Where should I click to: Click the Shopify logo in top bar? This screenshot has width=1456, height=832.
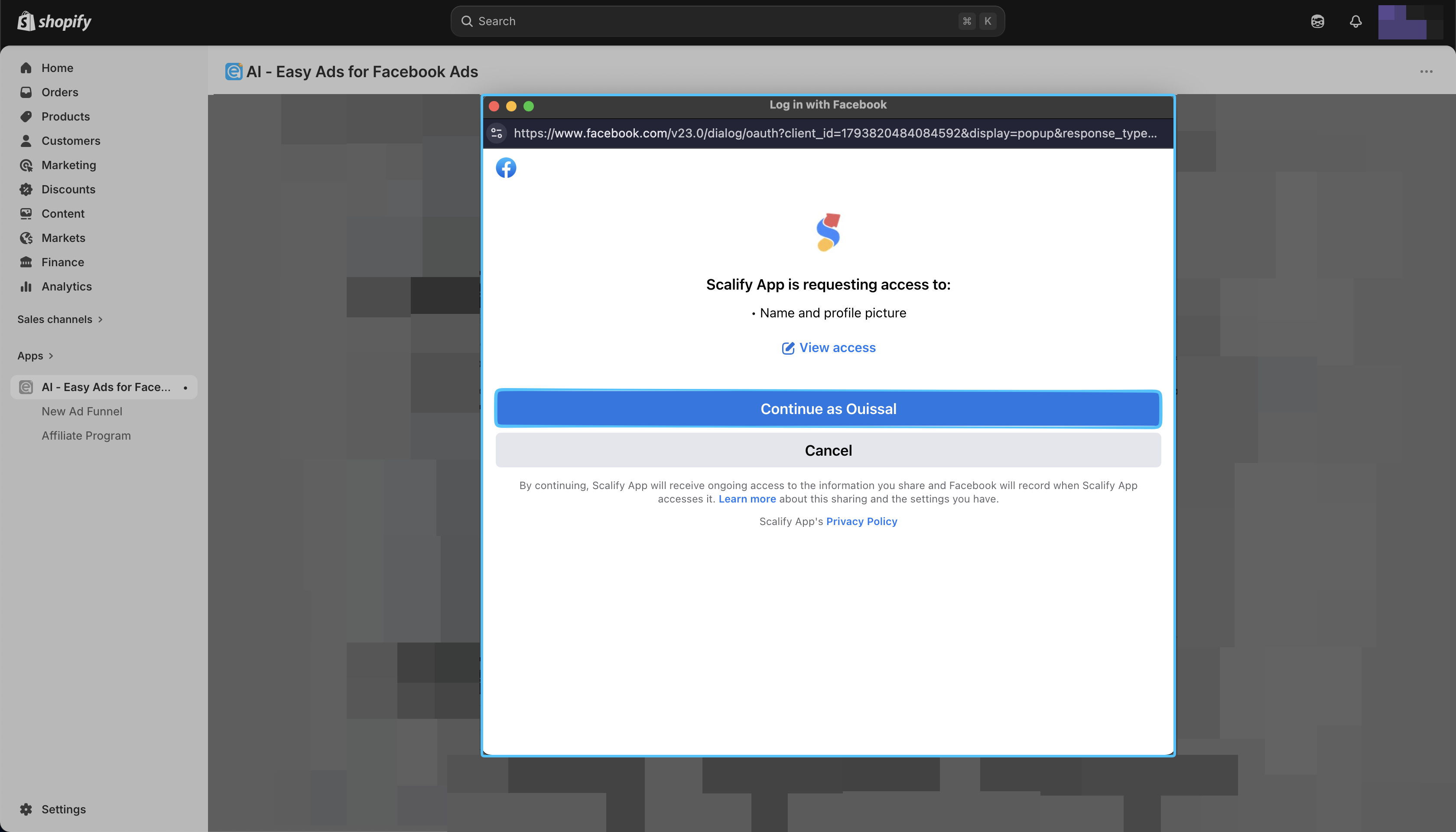click(x=54, y=21)
